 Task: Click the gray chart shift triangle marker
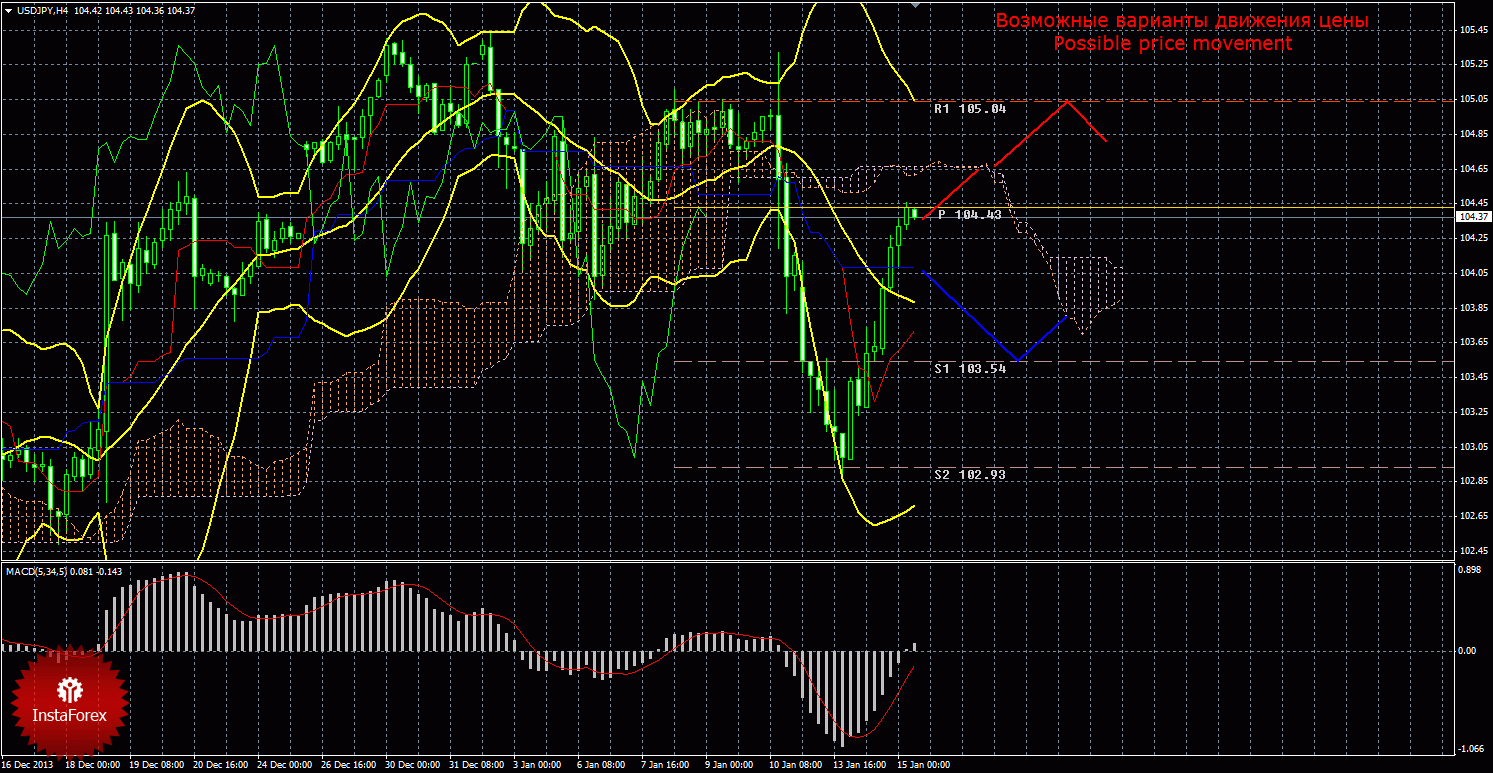coord(914,5)
